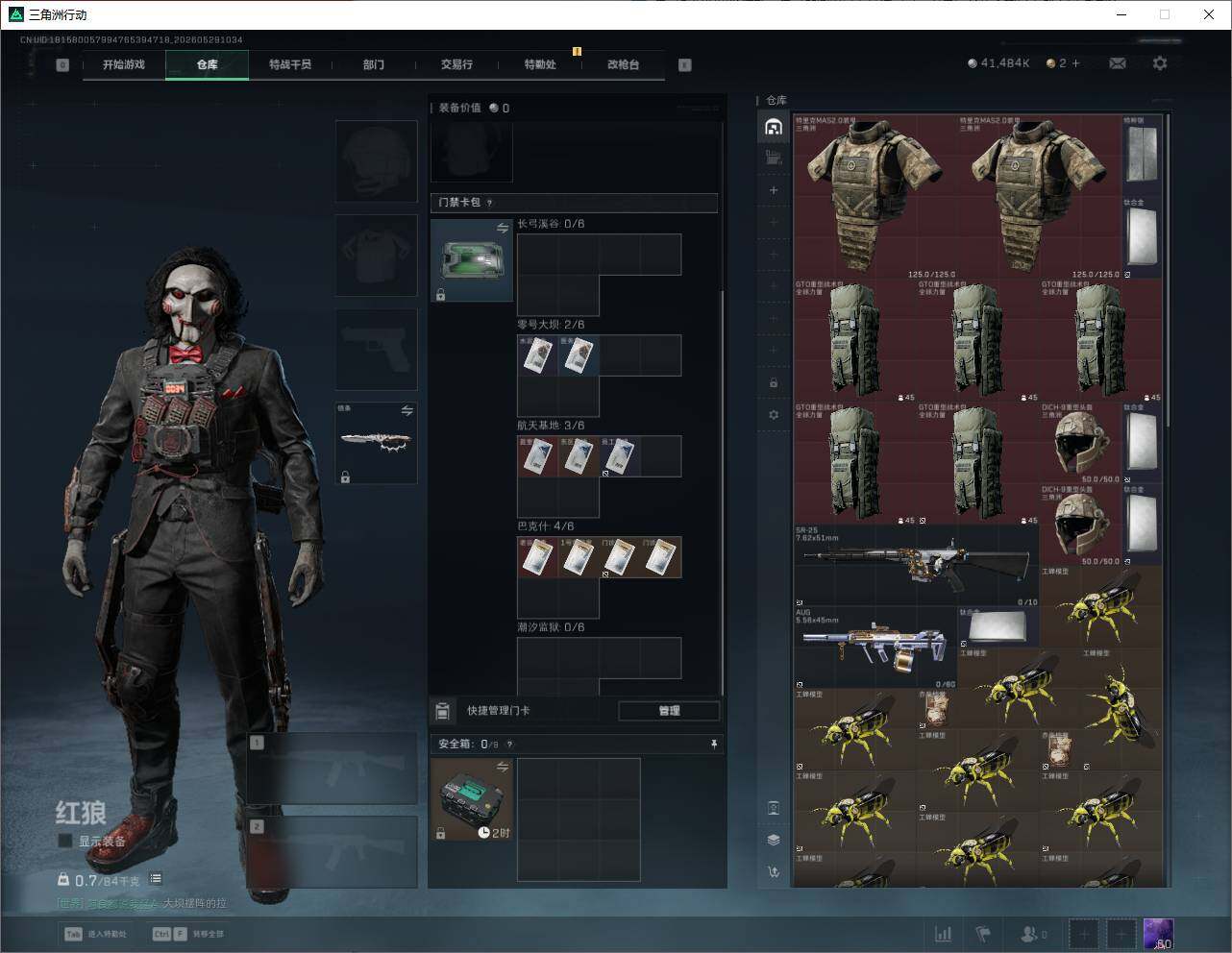Open the settings gear in top bar
Viewport: 1232px width, 953px height.
point(1160,63)
